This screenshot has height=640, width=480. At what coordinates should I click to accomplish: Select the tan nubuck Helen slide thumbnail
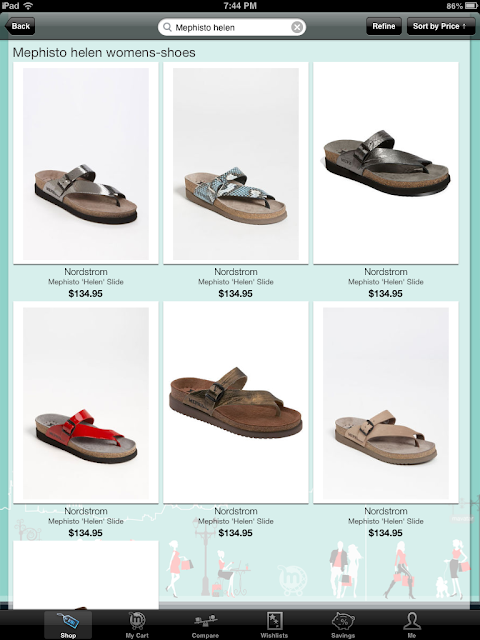pyautogui.click(x=386, y=402)
